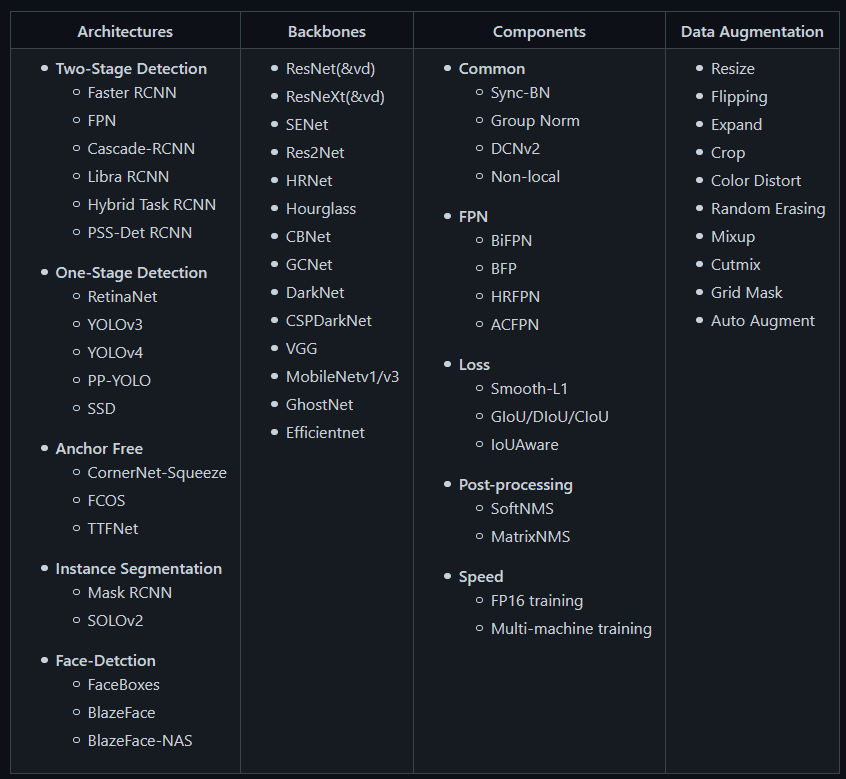Open BlazeFace-NAS in Face-Detction list

(140, 741)
